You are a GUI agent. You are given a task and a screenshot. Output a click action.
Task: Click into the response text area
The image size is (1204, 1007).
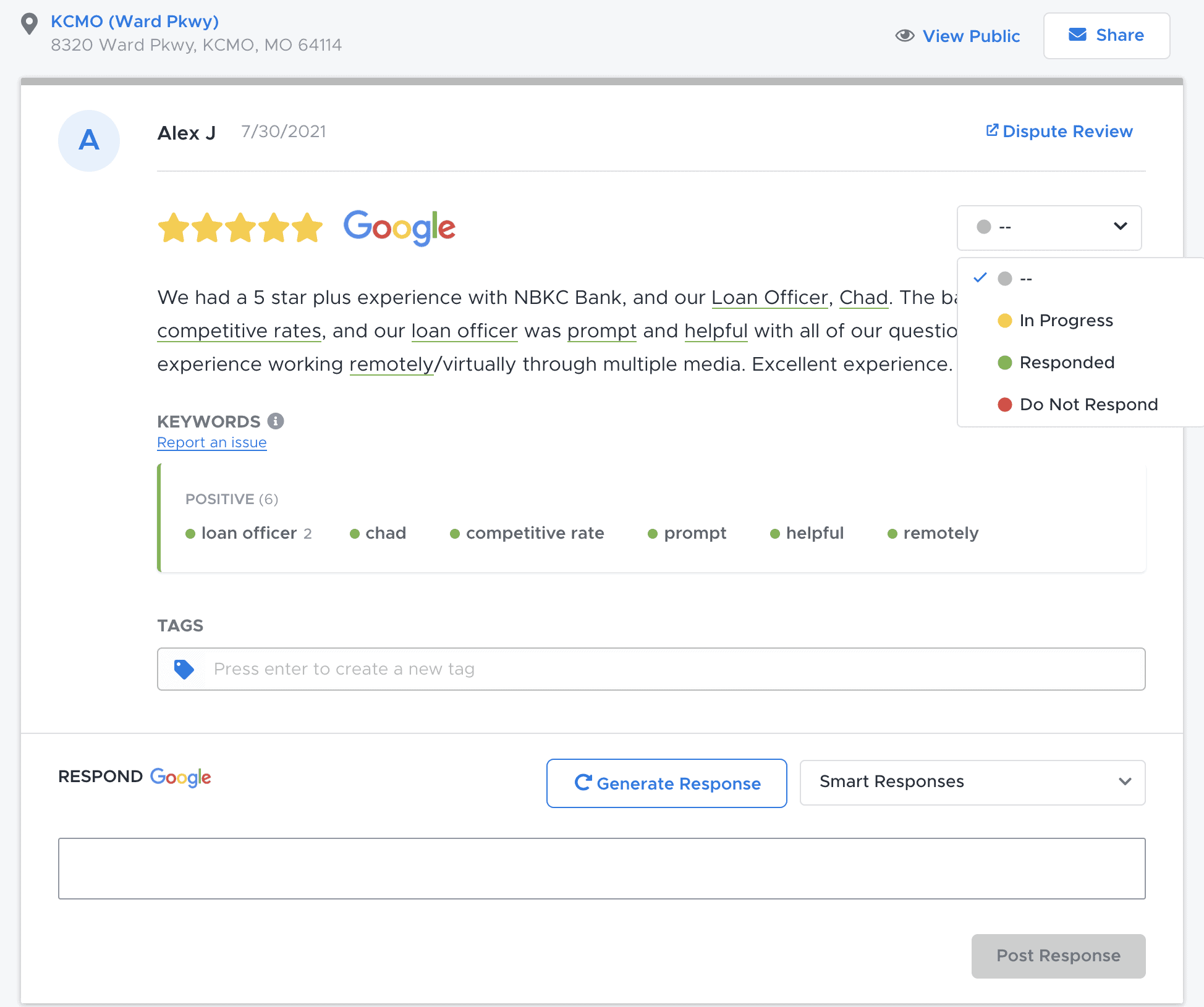coord(601,868)
